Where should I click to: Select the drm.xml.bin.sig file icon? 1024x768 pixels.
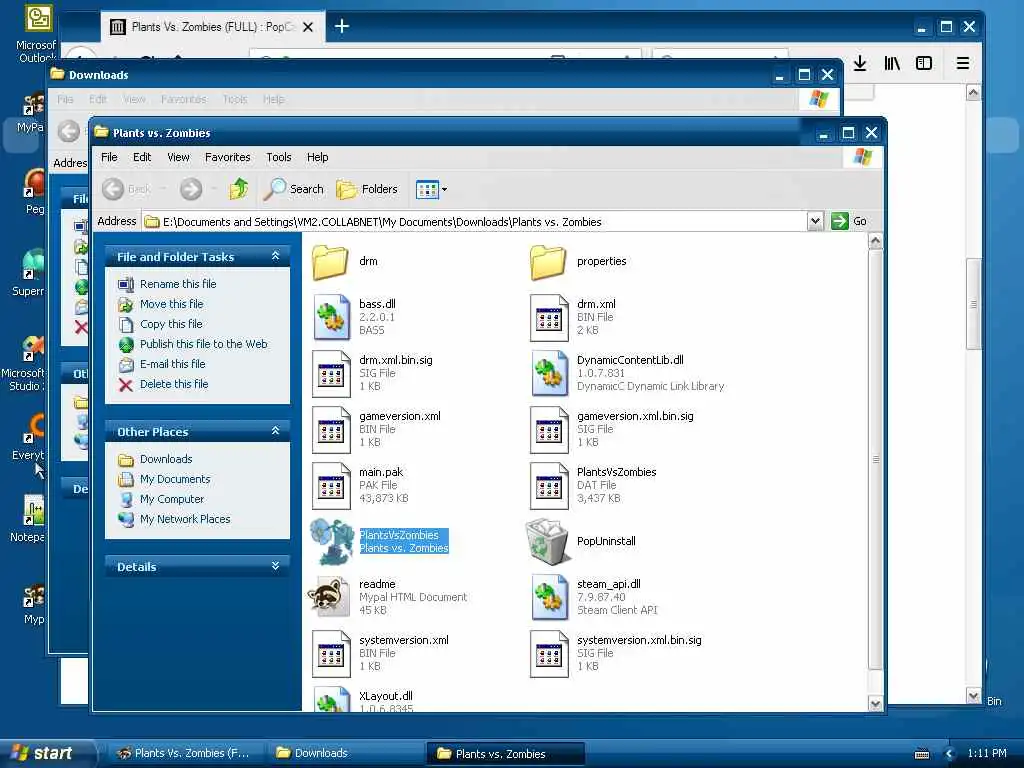point(331,374)
